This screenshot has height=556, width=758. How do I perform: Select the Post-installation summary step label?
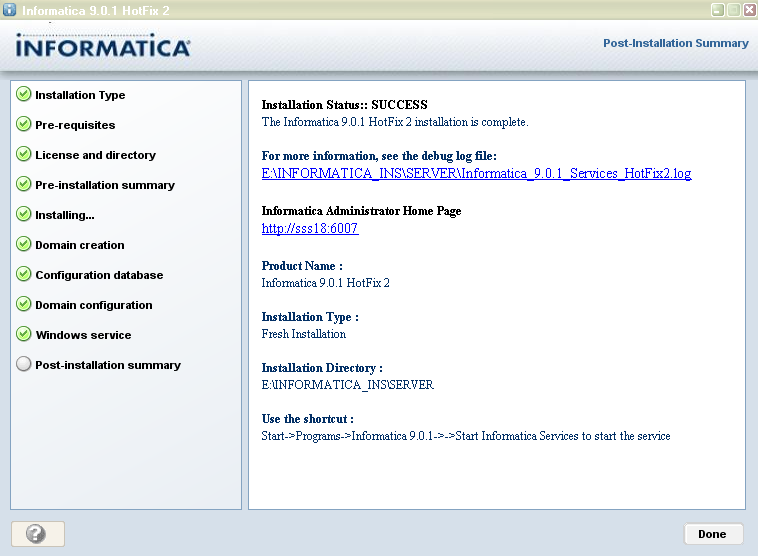(x=108, y=365)
